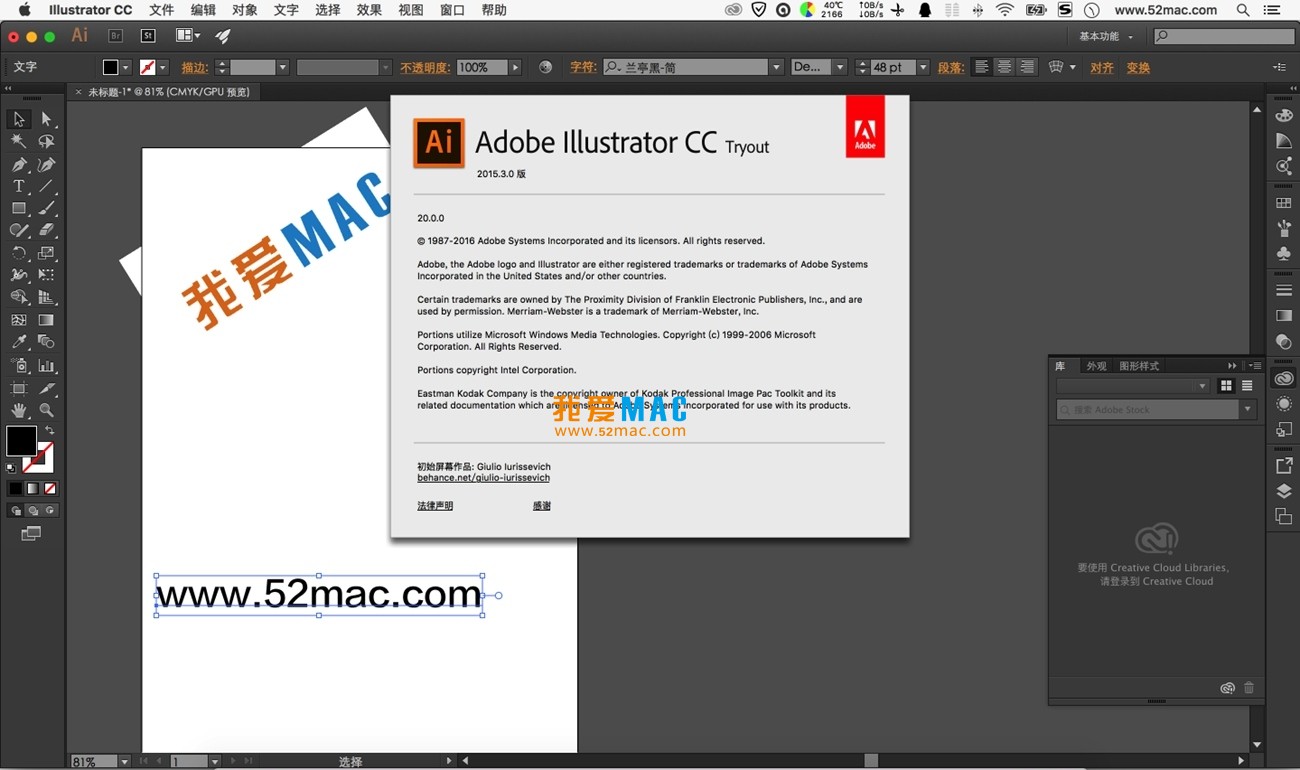The width and height of the screenshot is (1300, 770).
Task: Open the 对象 menu
Action: (x=245, y=10)
